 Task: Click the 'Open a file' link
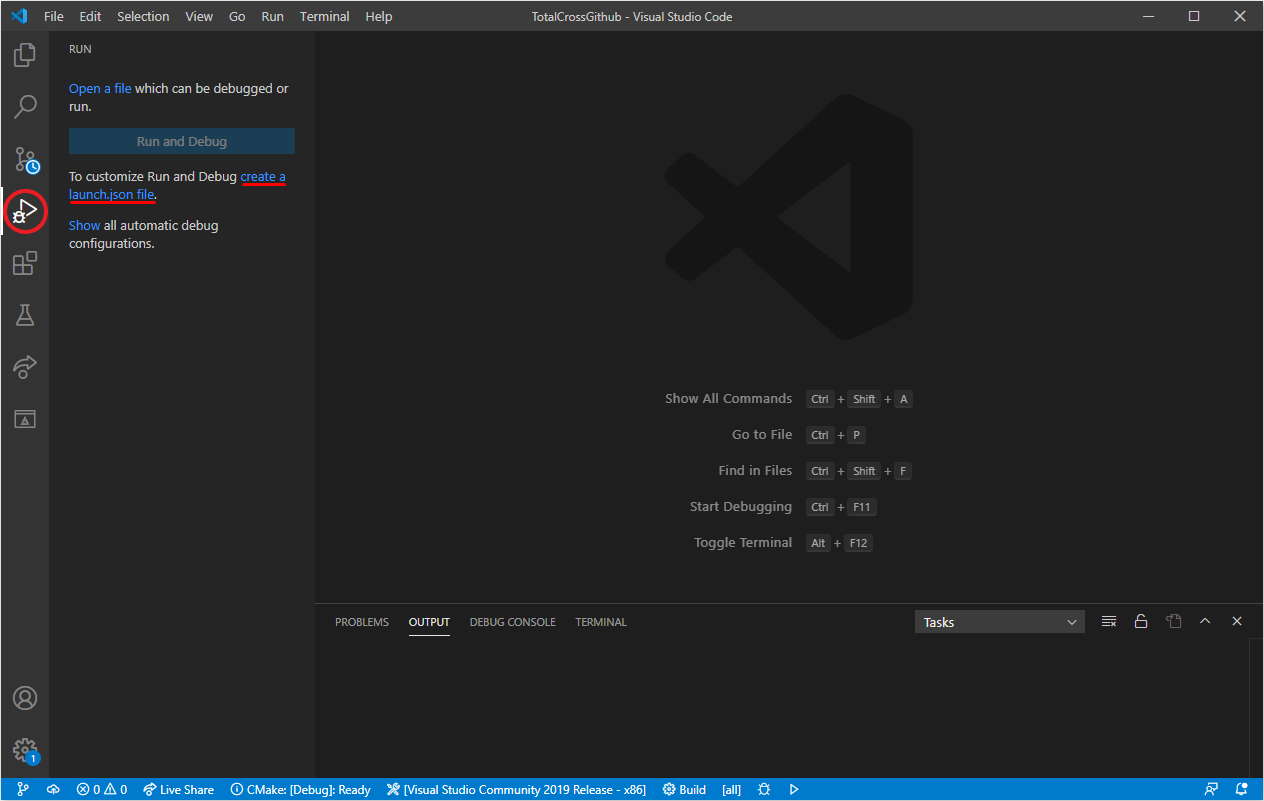100,88
